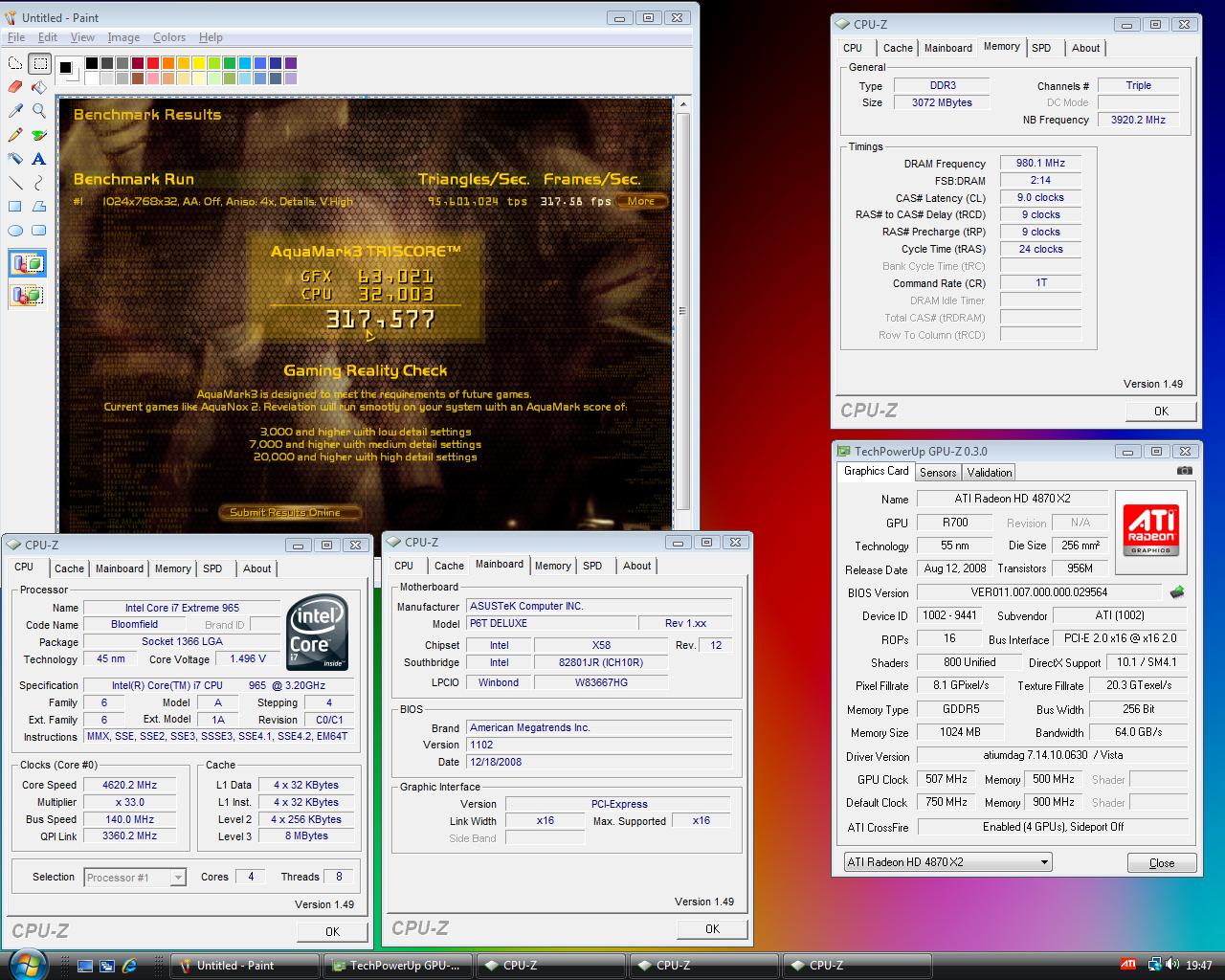
Task: Open the Windows Start orb
Action: coord(27,963)
